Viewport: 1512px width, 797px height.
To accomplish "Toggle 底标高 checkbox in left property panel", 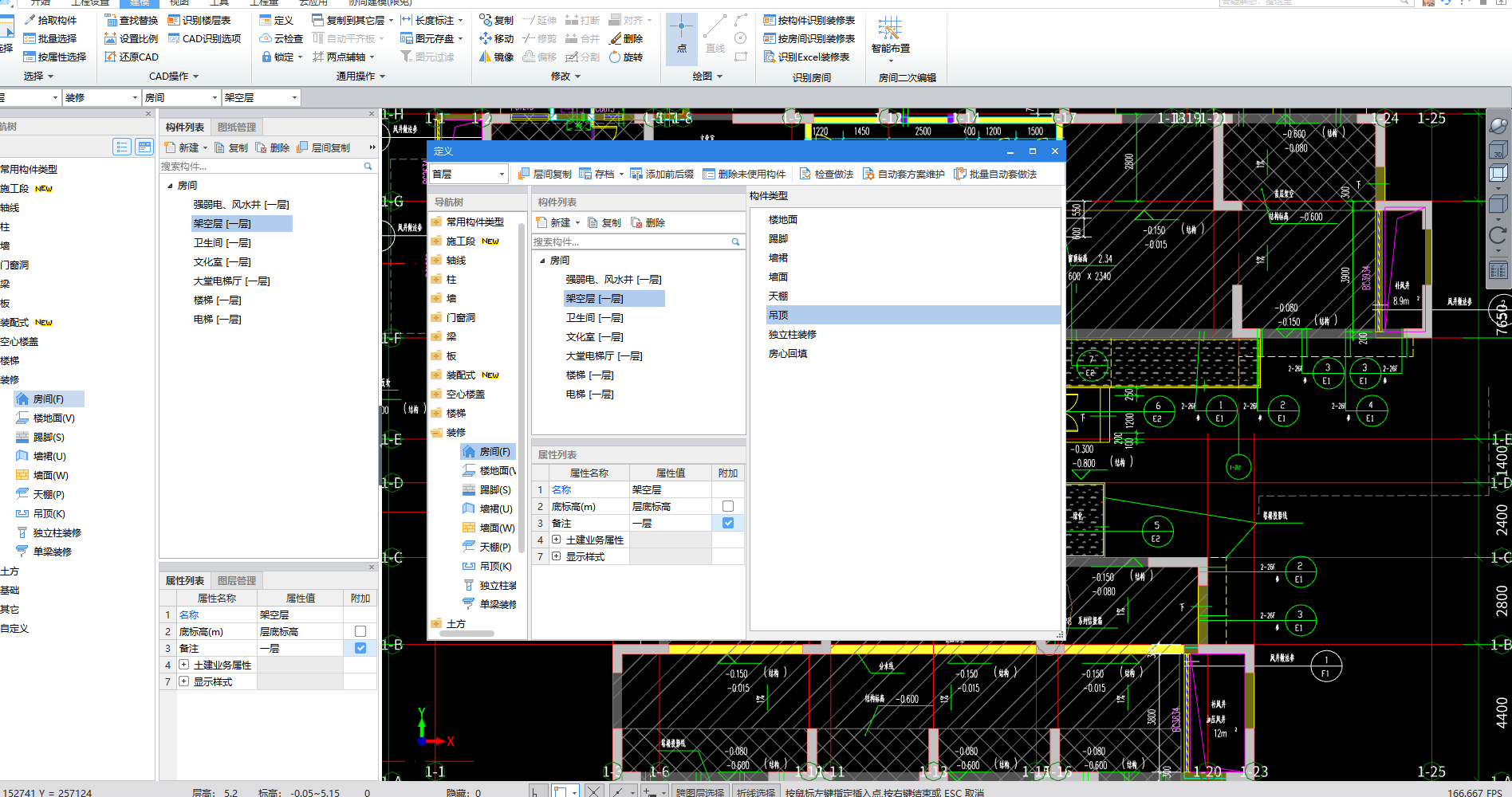I will point(360,631).
